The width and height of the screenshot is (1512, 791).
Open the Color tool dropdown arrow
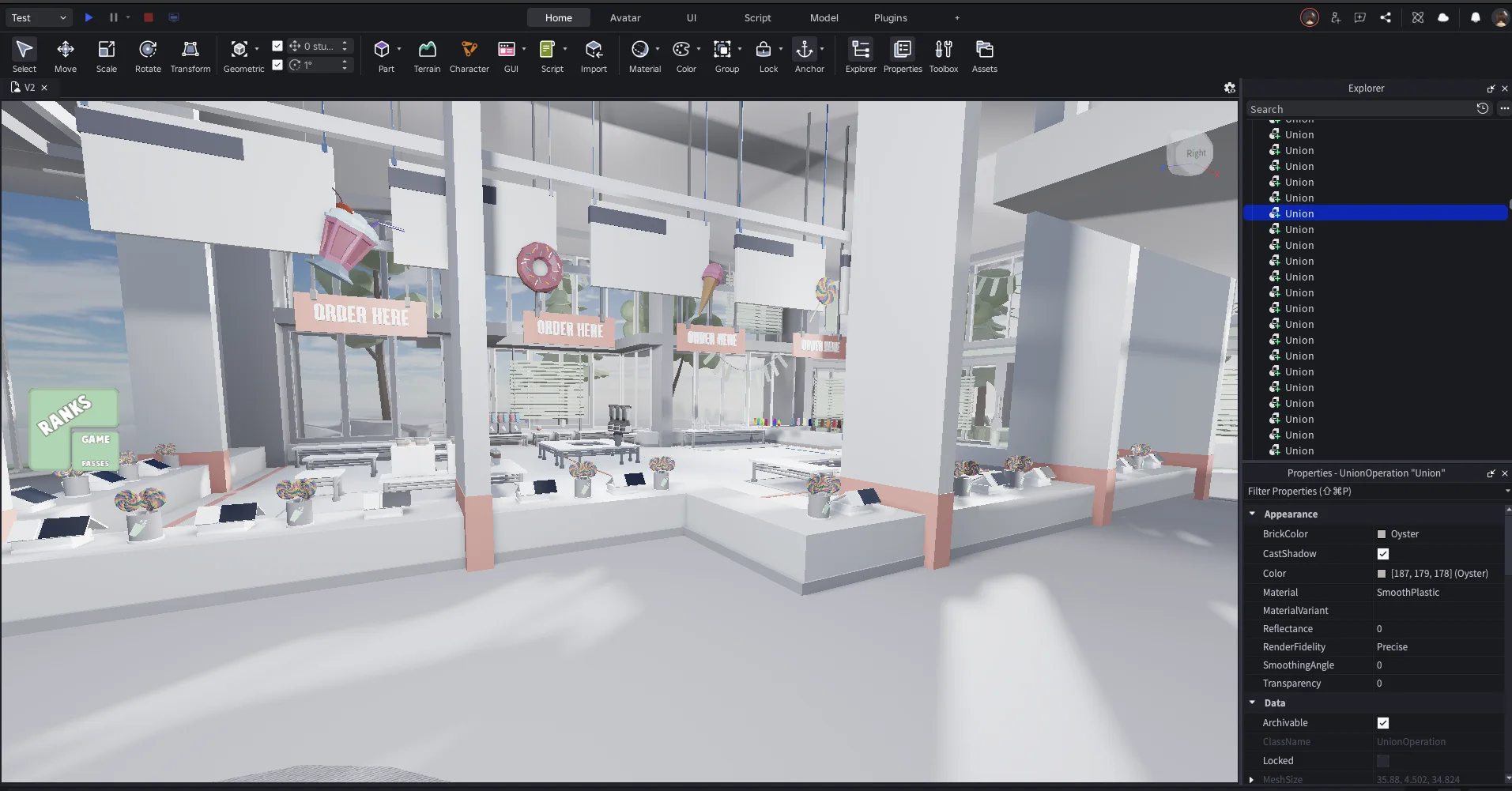[x=699, y=49]
